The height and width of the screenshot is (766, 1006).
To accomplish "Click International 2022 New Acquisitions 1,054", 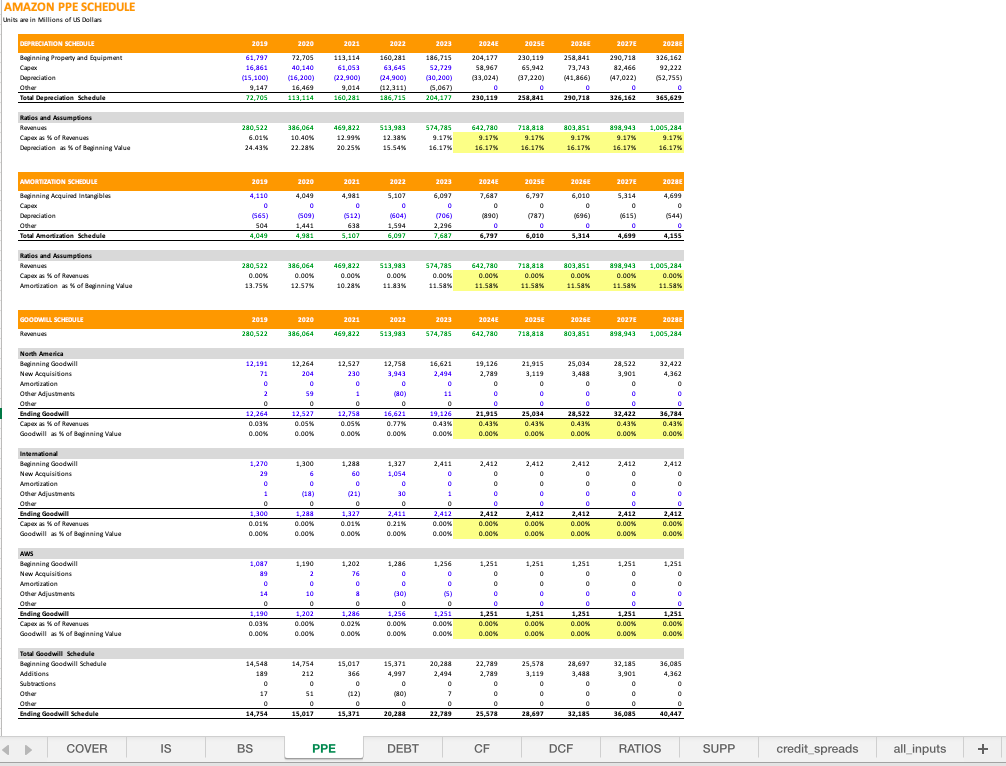I will [396, 473].
